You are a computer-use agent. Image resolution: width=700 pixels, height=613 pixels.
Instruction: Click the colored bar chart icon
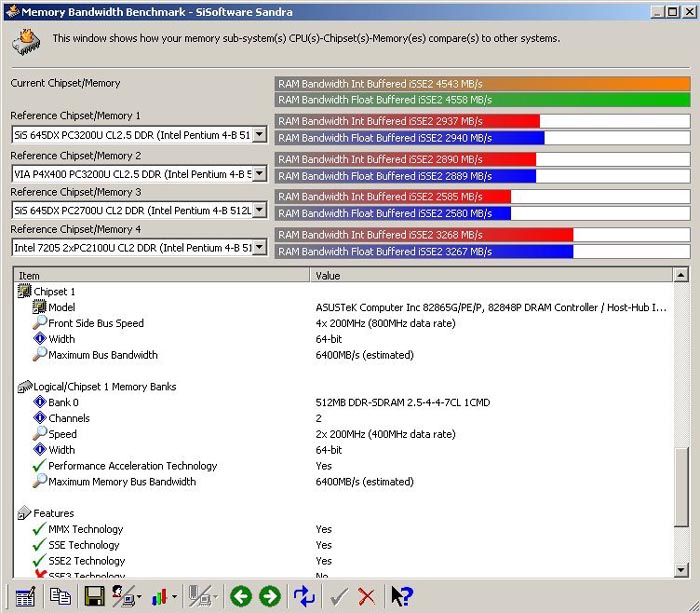pyautogui.click(x=163, y=596)
